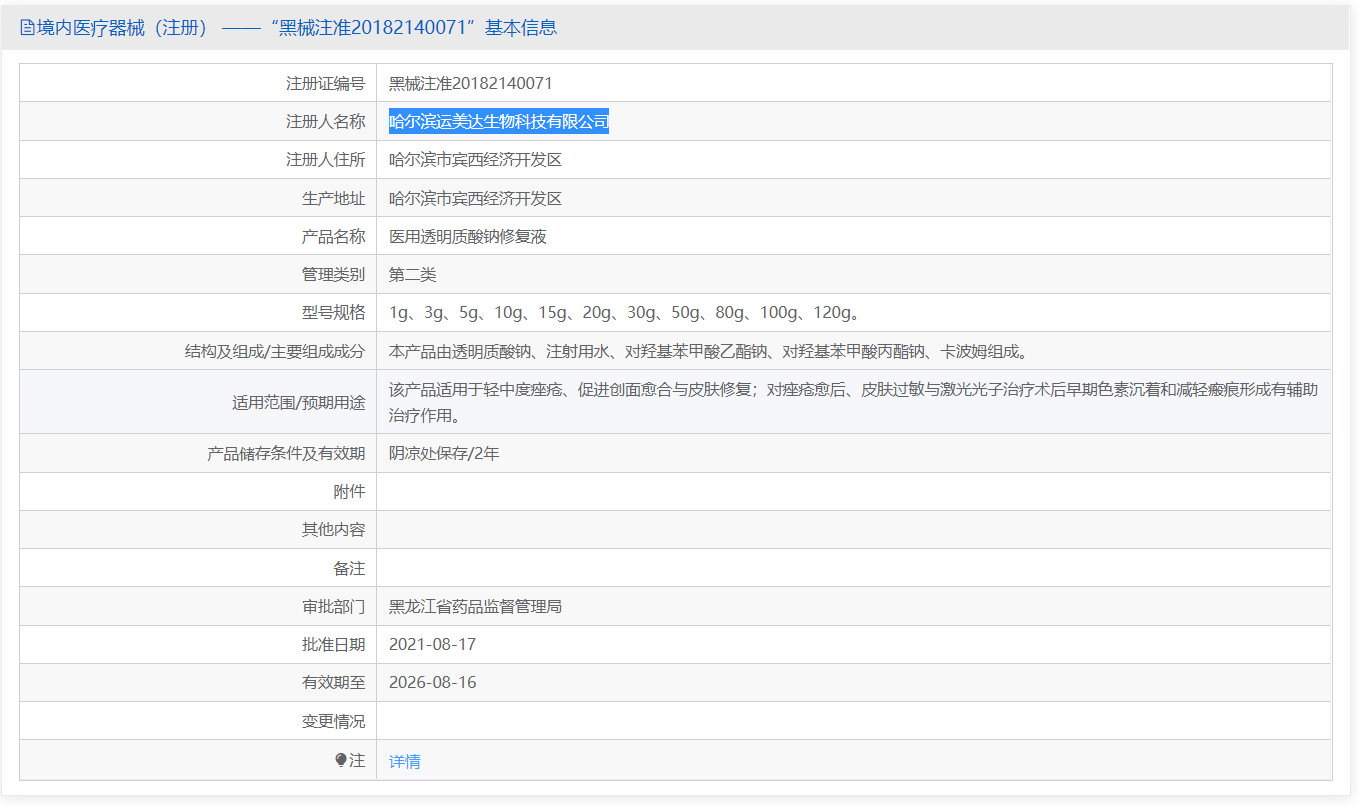Click the 批准日期 label

point(334,645)
